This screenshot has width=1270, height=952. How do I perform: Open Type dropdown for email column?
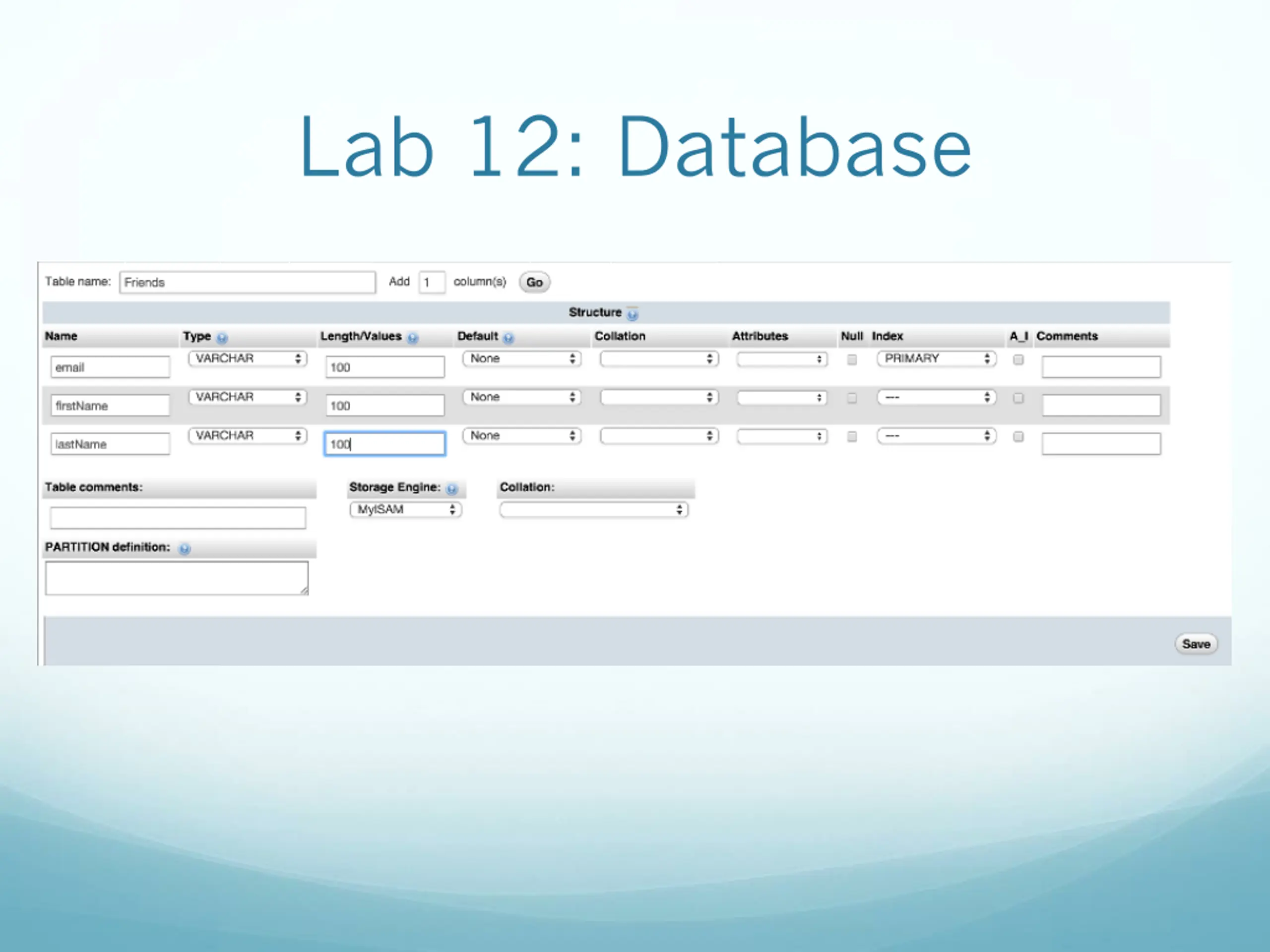(x=248, y=358)
